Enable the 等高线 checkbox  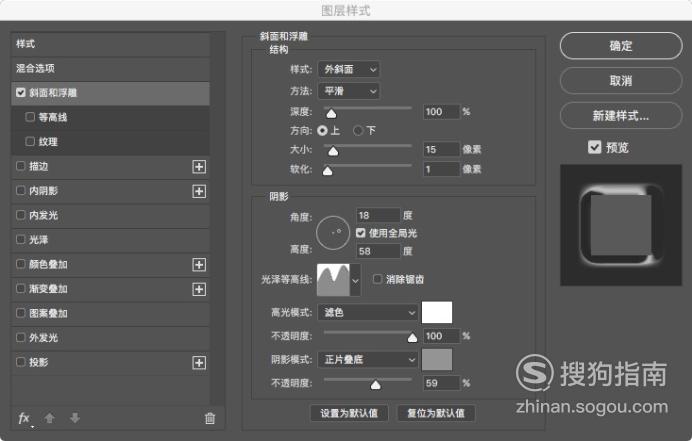coord(30,117)
